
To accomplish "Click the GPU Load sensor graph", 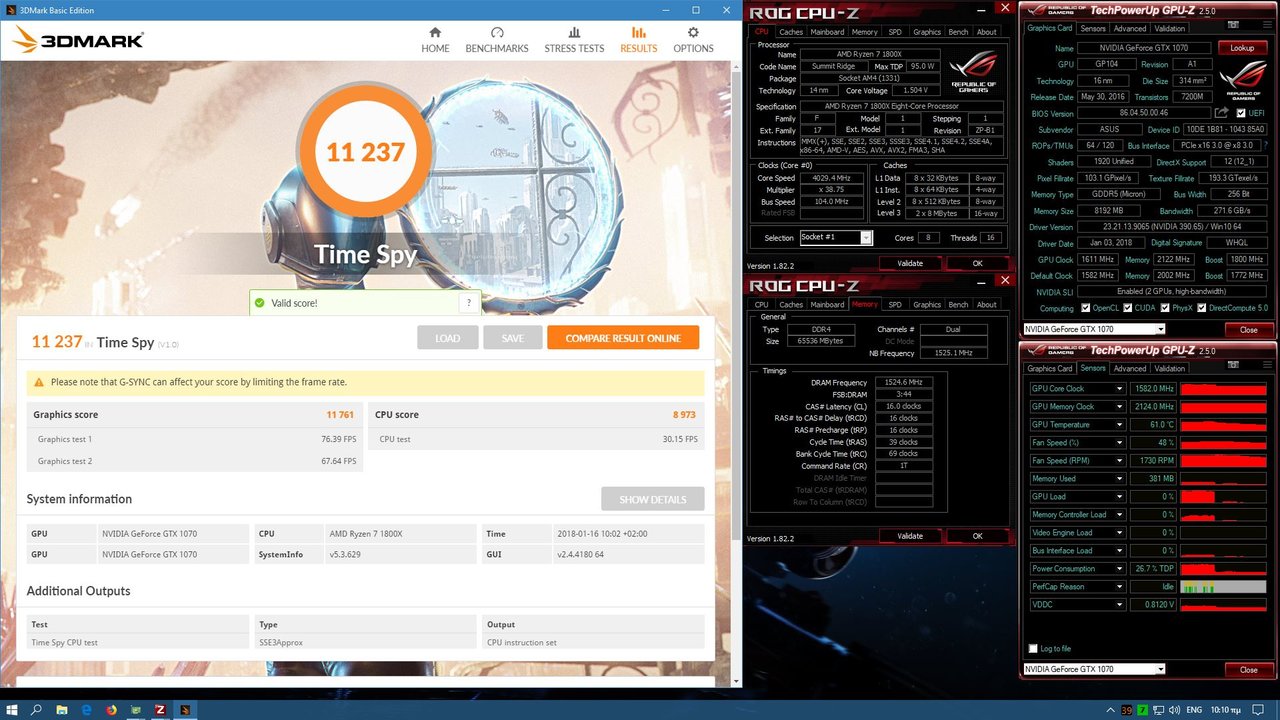I will (1223, 496).
